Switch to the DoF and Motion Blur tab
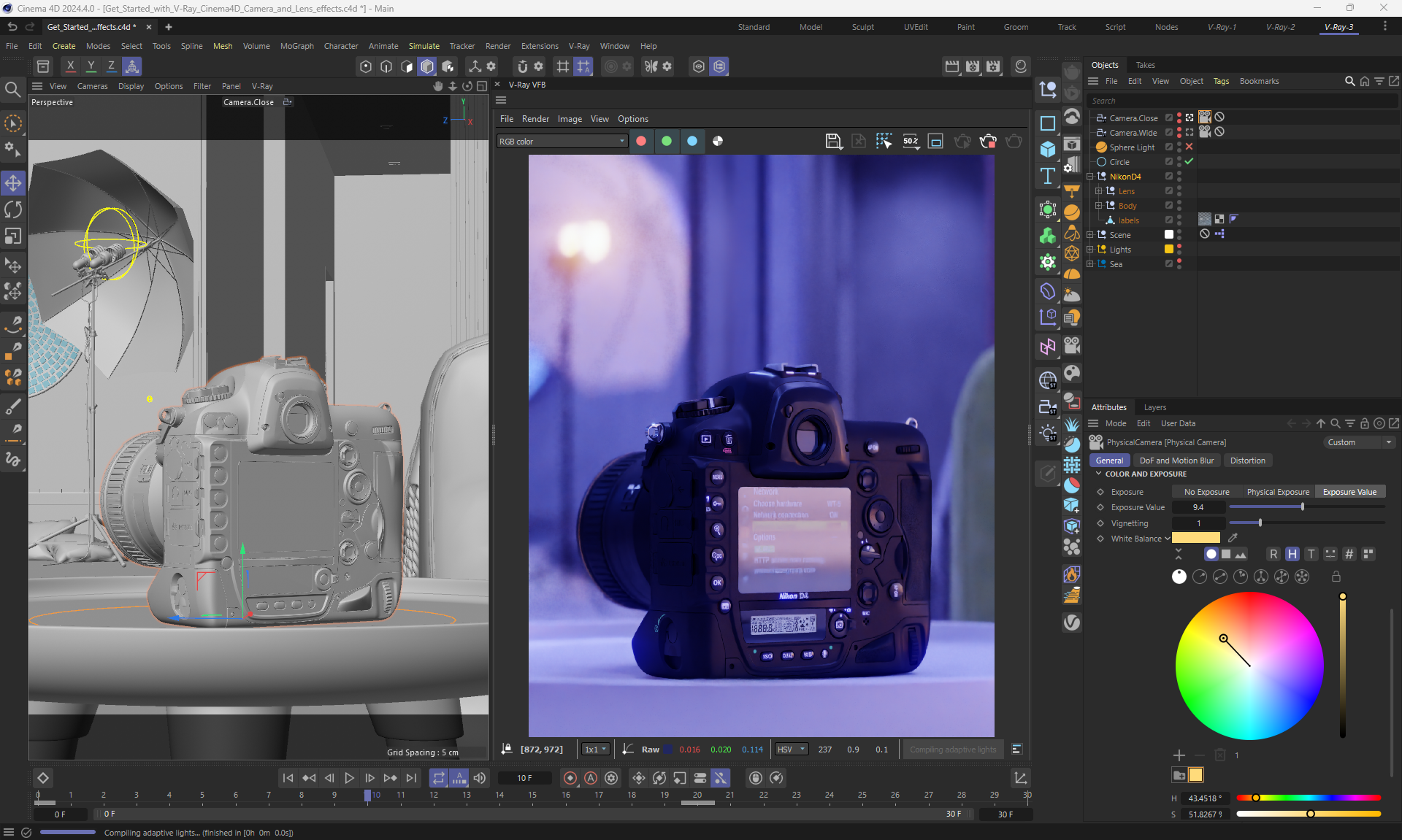The width and height of the screenshot is (1402, 840). point(1176,461)
